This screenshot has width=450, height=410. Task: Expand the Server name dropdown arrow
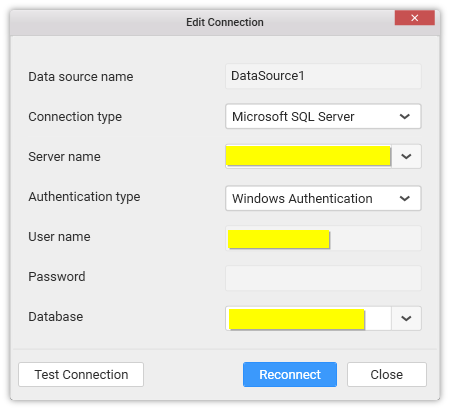[406, 156]
